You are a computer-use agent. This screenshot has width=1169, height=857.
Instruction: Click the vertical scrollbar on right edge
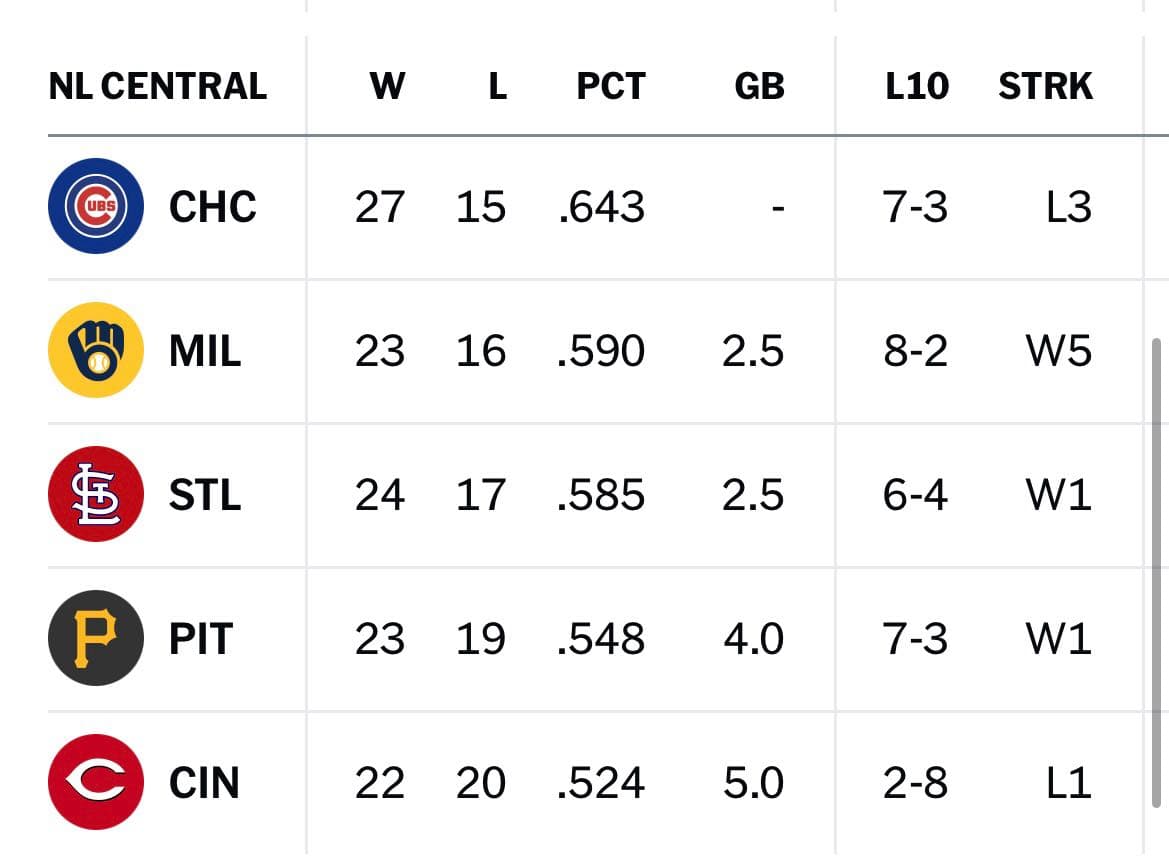coord(1156,572)
